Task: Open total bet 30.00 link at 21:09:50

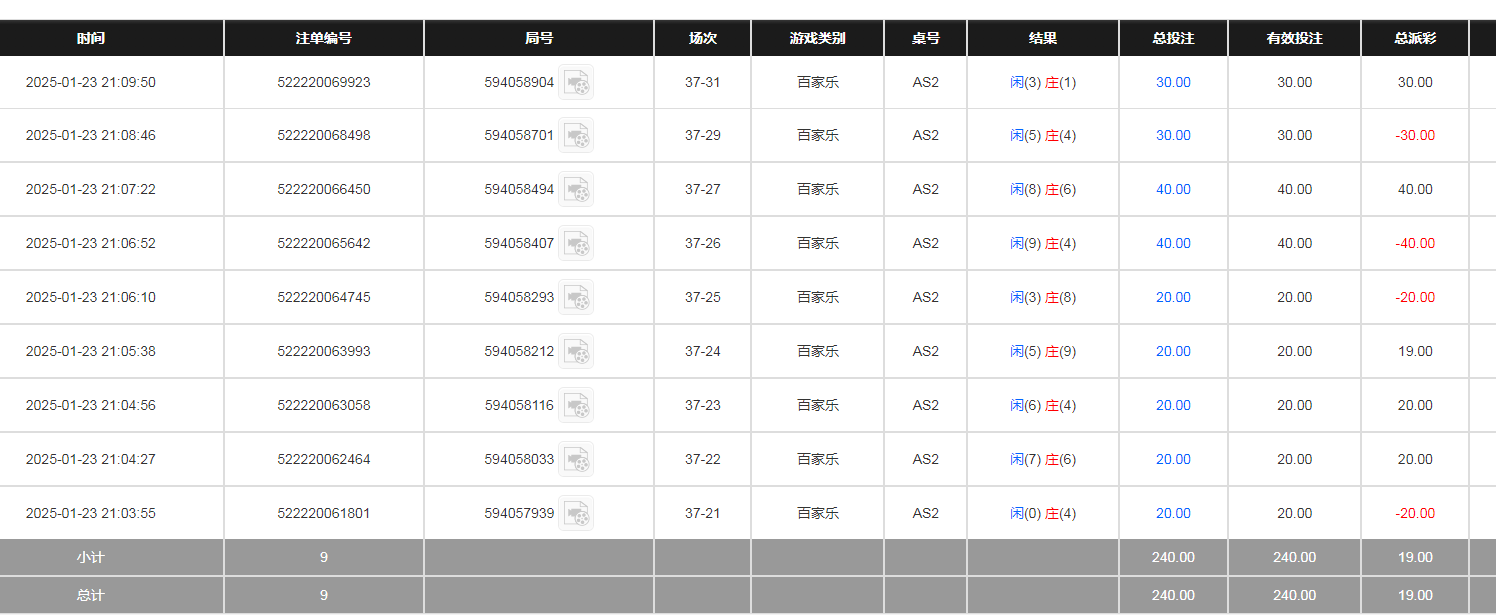Action: coord(1173,83)
